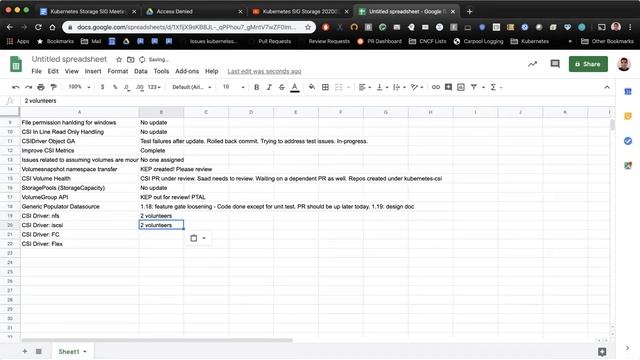Open the File menu
640x360 pixels.
tap(36, 71)
